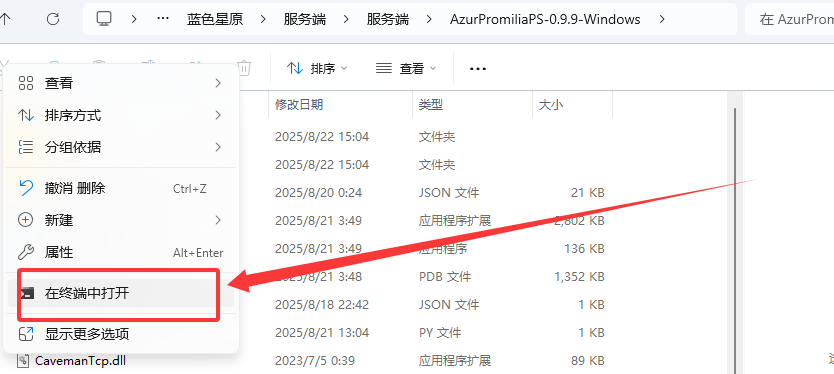Click the undo arrow icon beside 撤消 删除

[x=26, y=187]
